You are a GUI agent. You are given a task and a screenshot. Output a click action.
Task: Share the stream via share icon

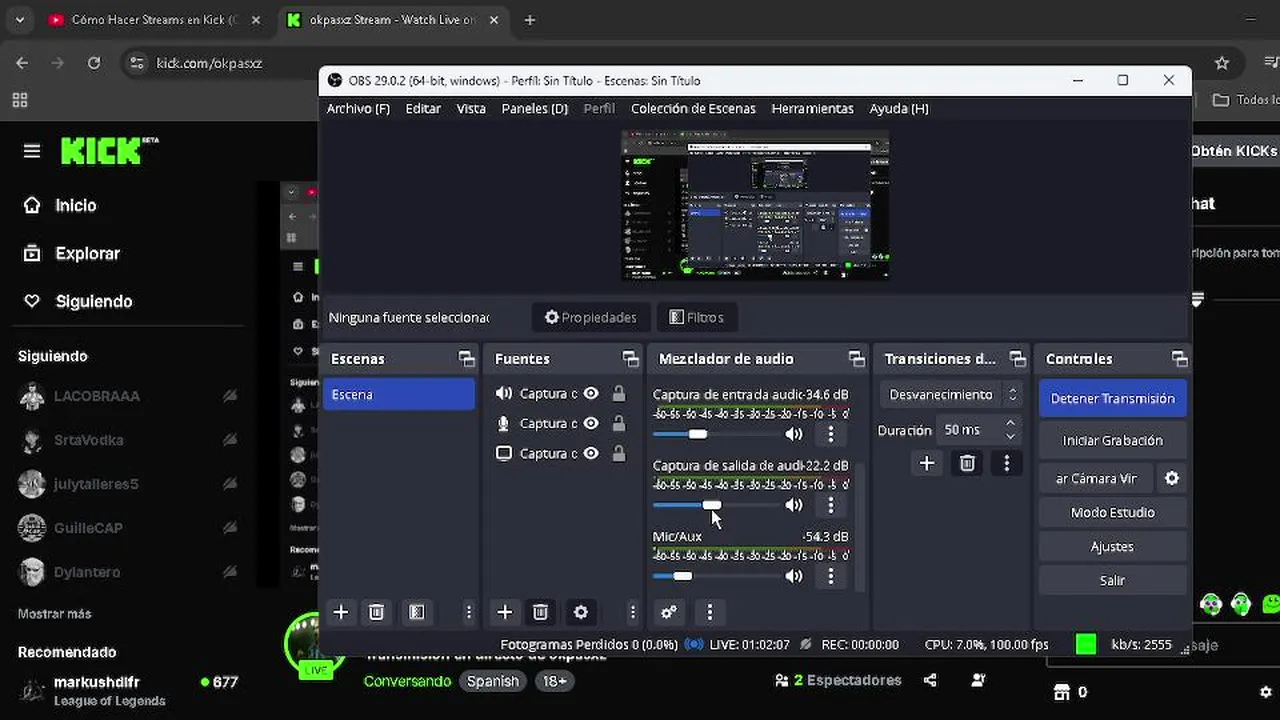[930, 680]
